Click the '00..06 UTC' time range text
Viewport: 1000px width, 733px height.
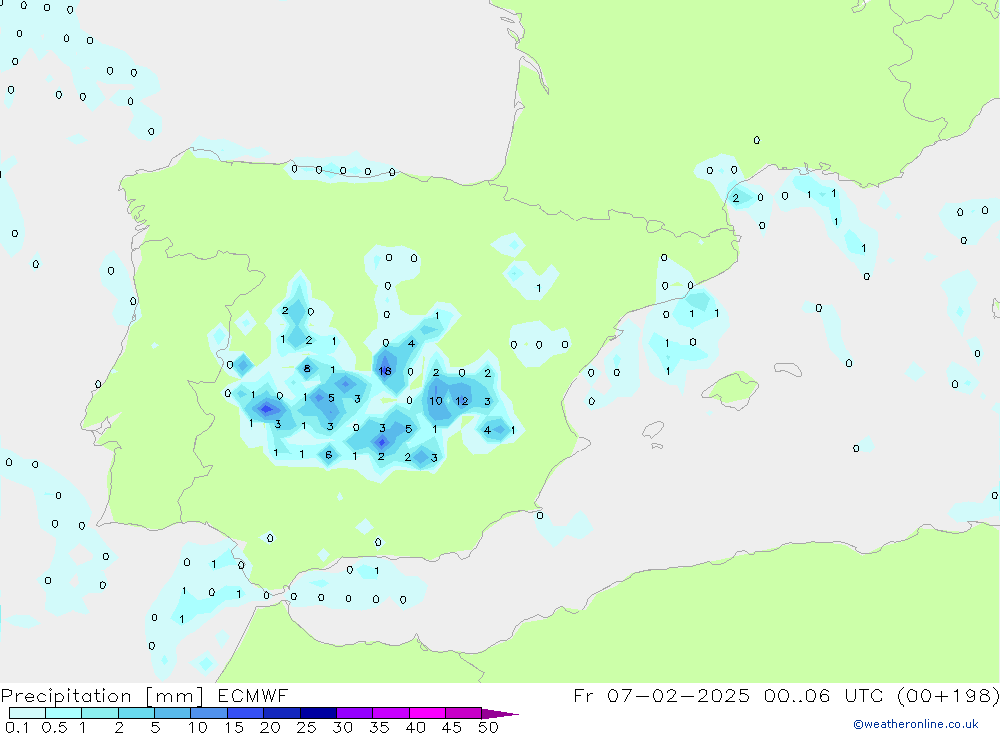[821, 695]
